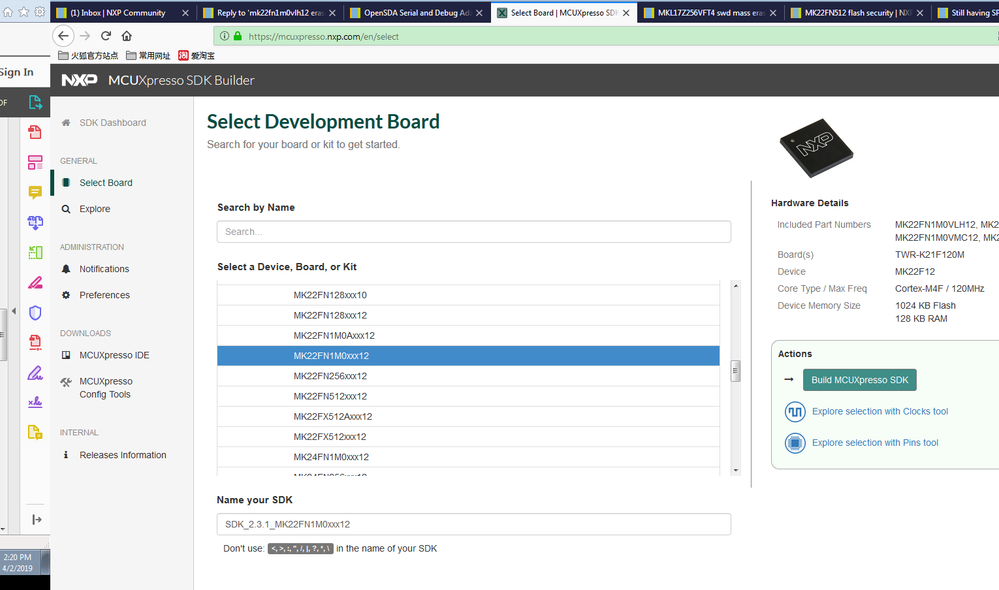Collapse Acrobat tools pane arrow icon
999x590 pixels.
36,520
